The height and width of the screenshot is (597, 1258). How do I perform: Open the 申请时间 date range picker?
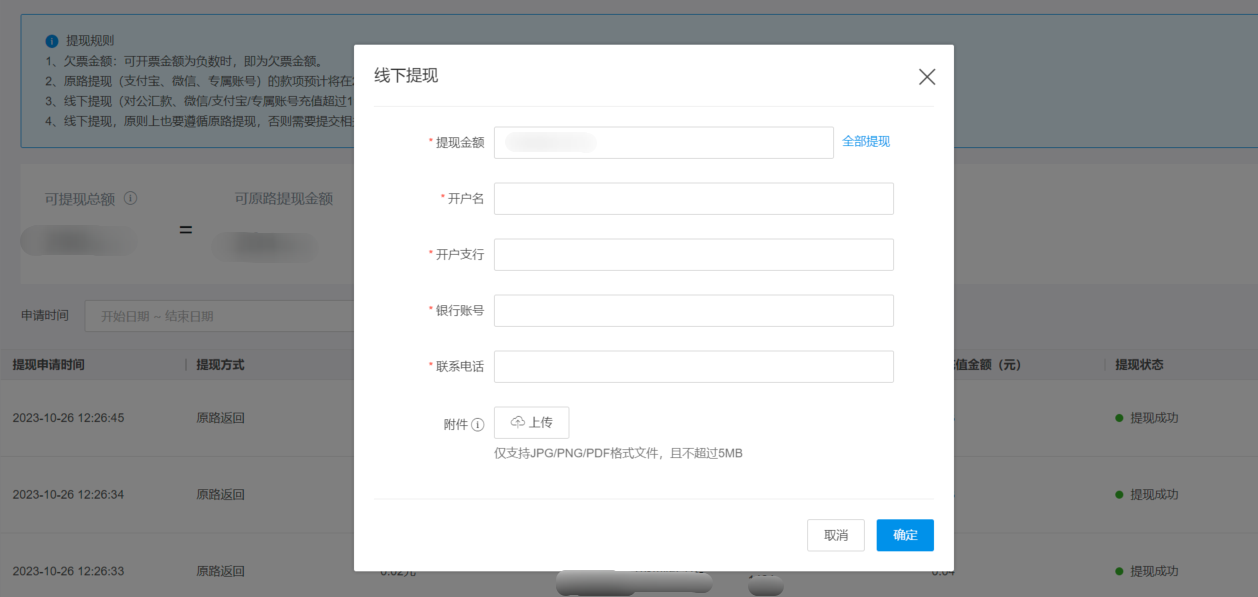[220, 316]
